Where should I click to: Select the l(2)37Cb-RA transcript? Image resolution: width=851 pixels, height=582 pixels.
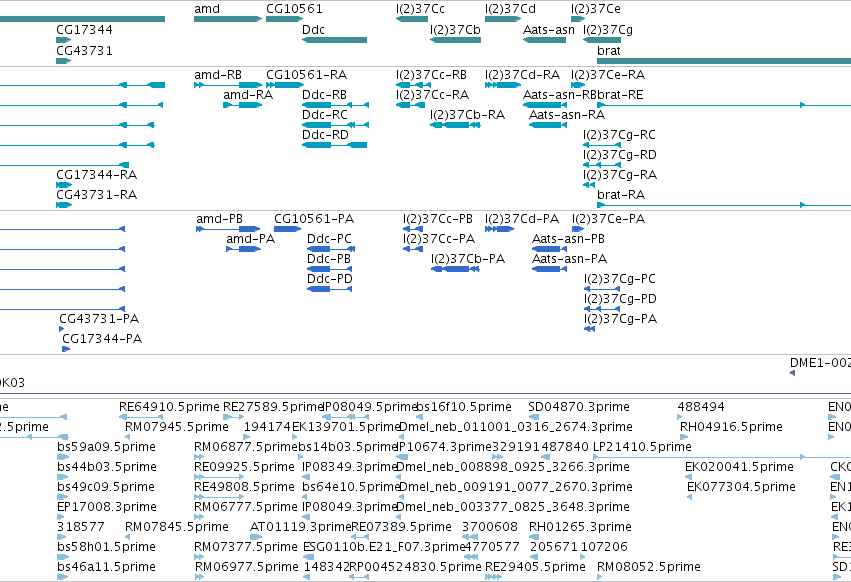coord(455,125)
